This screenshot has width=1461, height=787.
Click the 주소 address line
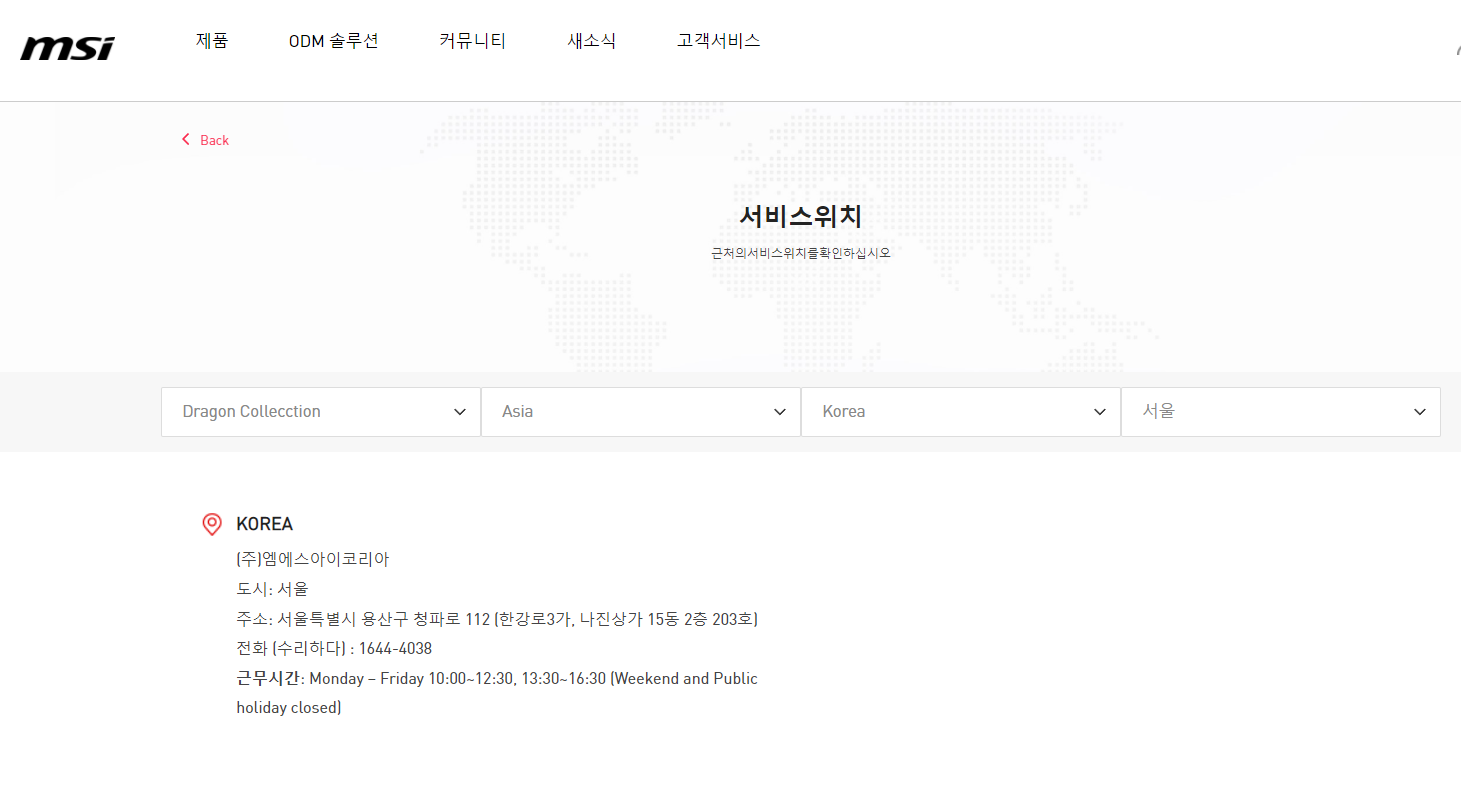(497, 619)
